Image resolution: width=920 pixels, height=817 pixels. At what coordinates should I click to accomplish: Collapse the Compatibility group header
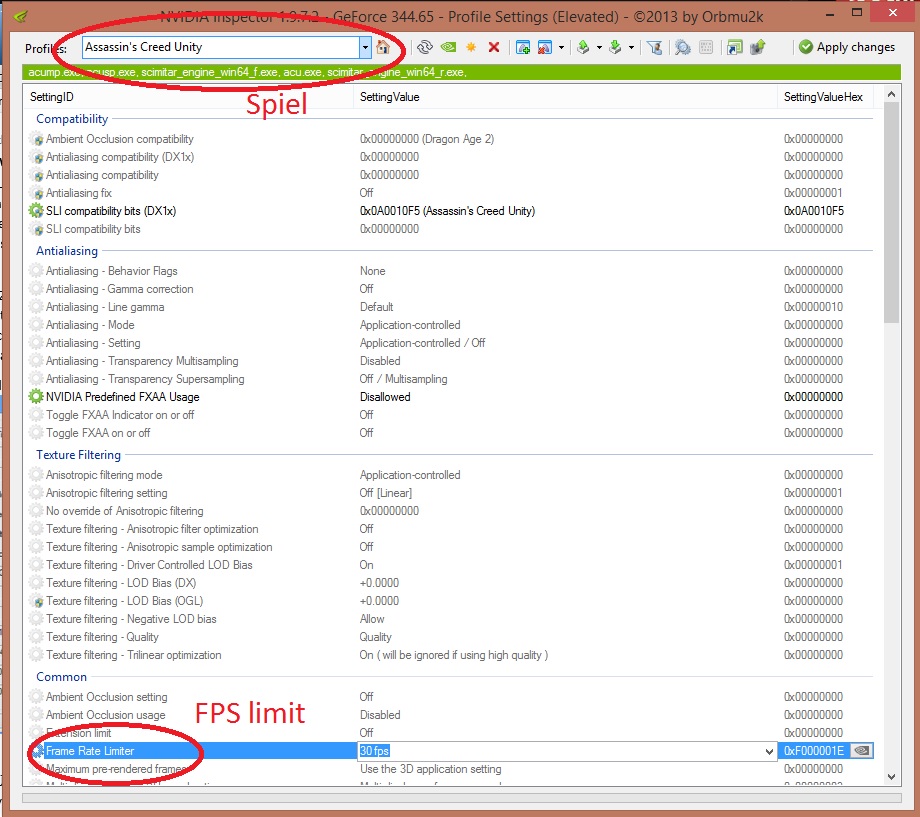coord(72,119)
